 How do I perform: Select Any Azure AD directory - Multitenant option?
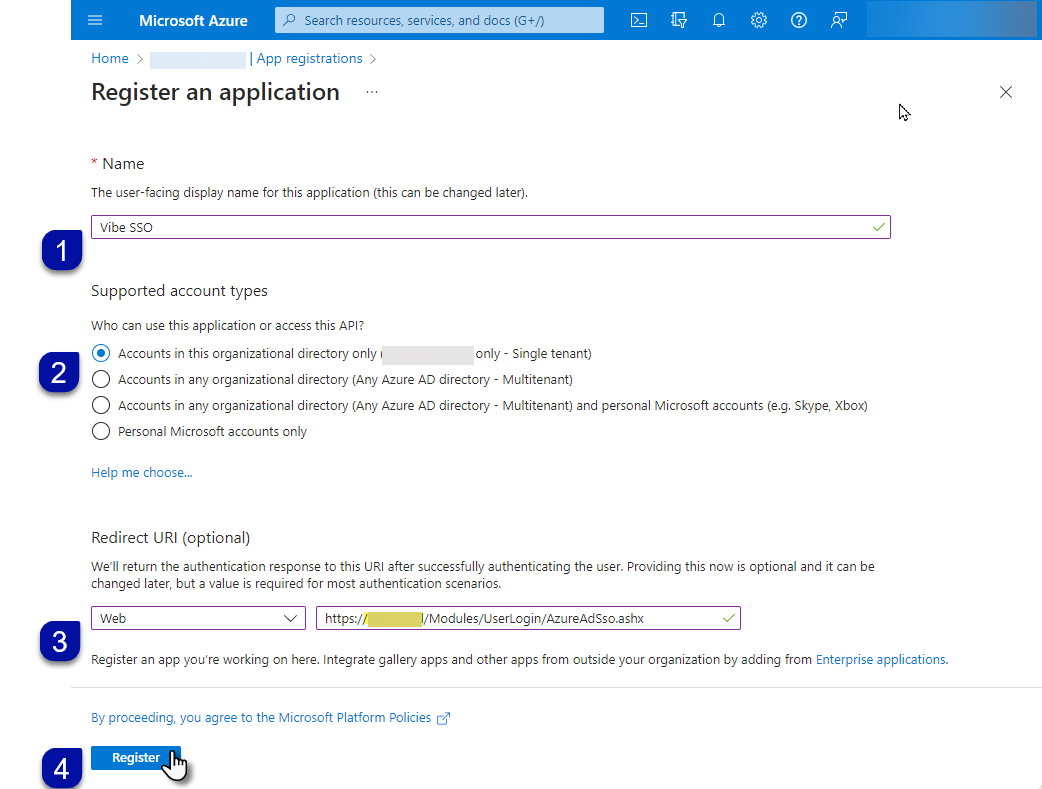[100, 379]
